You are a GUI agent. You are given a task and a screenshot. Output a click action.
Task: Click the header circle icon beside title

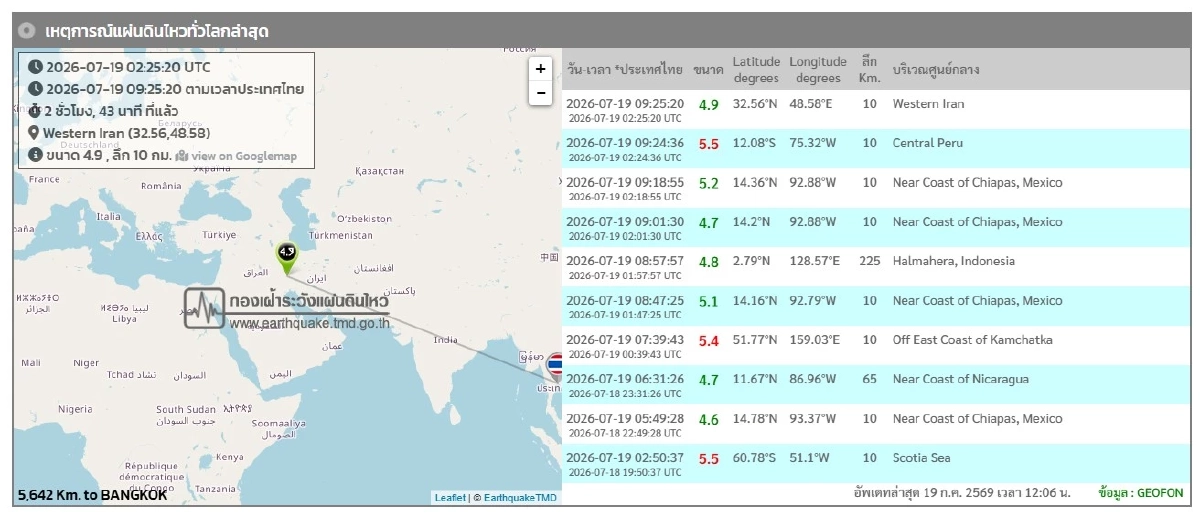(28, 31)
